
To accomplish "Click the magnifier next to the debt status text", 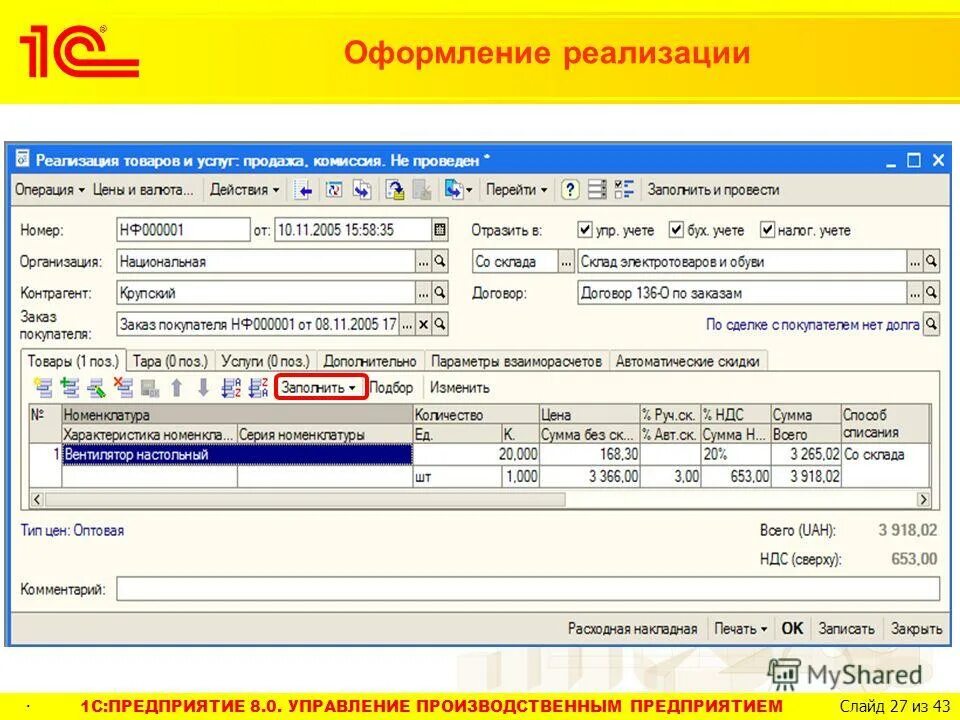I will [931, 324].
